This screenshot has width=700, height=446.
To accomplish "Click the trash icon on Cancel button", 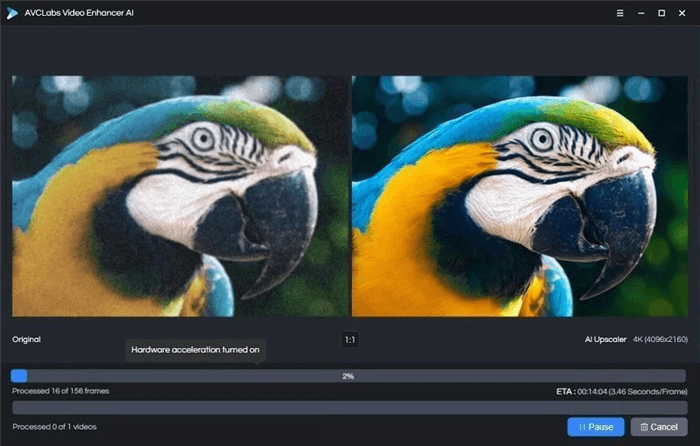I will pos(644,427).
